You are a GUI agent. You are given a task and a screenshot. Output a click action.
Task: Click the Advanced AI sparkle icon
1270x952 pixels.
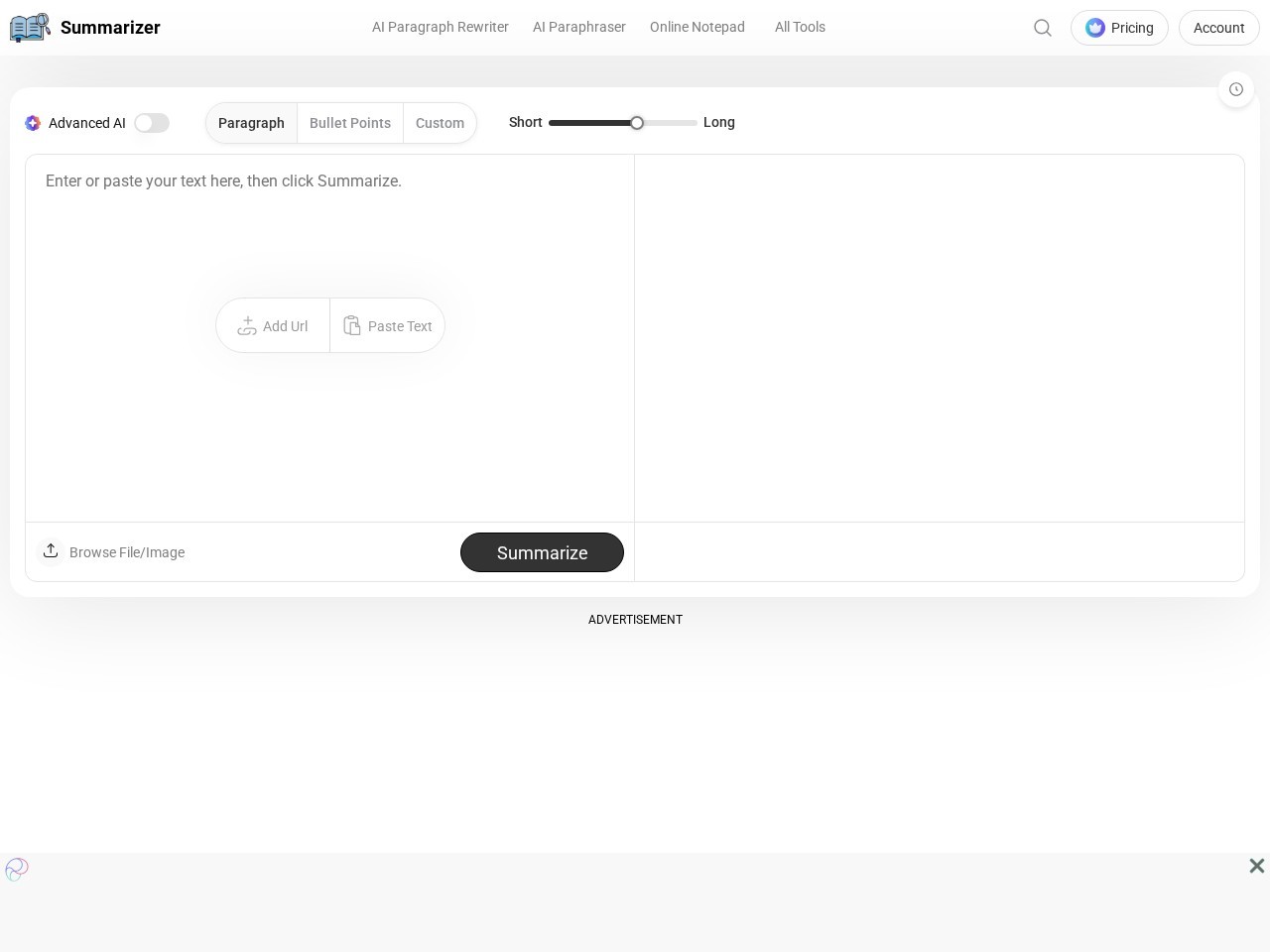click(33, 123)
